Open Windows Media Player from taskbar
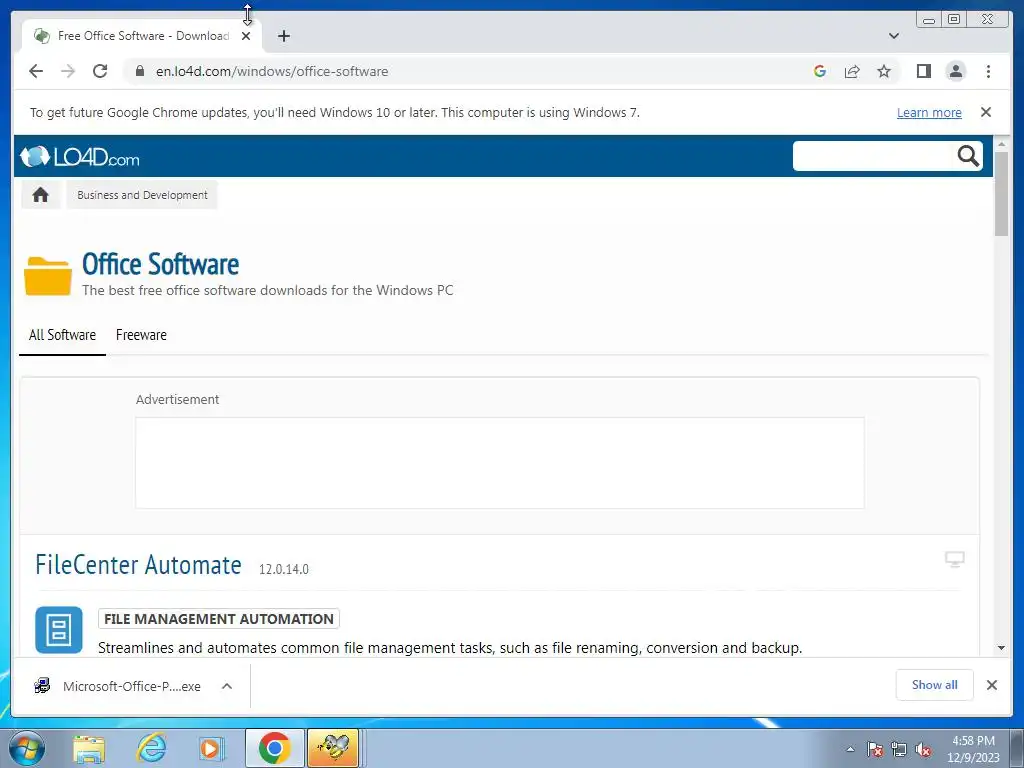The width and height of the screenshot is (1024, 768). pos(210,748)
